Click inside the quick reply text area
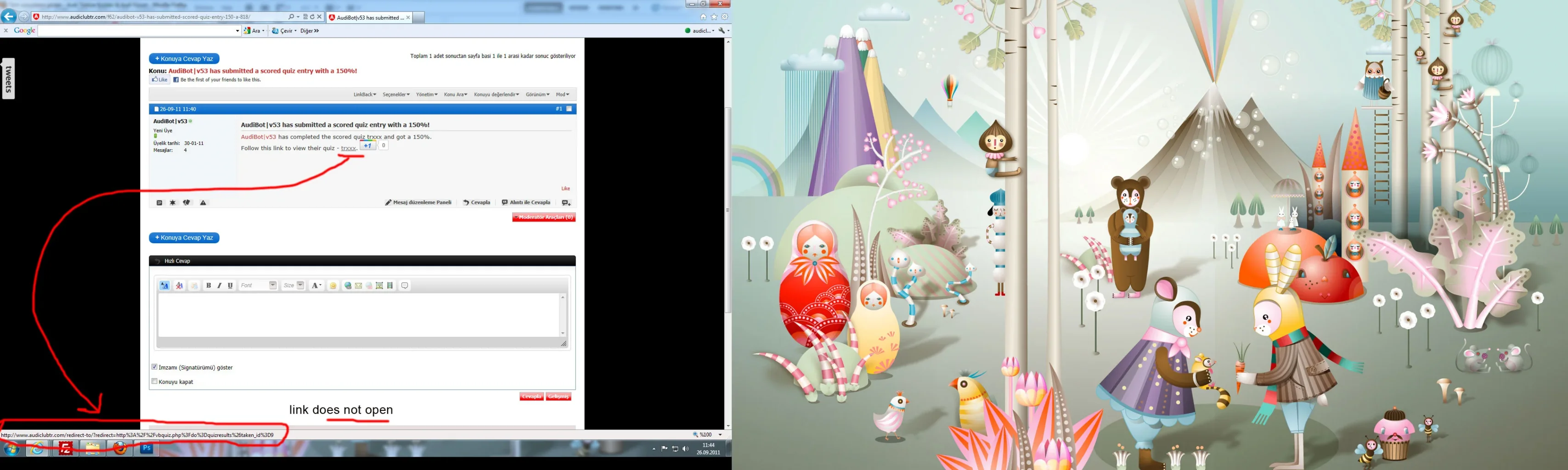 point(359,315)
